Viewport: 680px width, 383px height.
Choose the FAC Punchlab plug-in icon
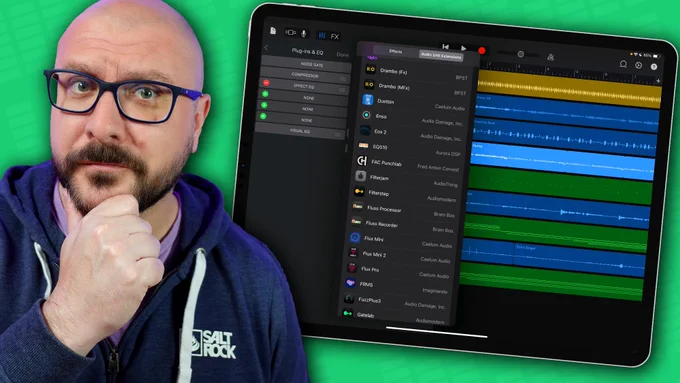(362, 161)
